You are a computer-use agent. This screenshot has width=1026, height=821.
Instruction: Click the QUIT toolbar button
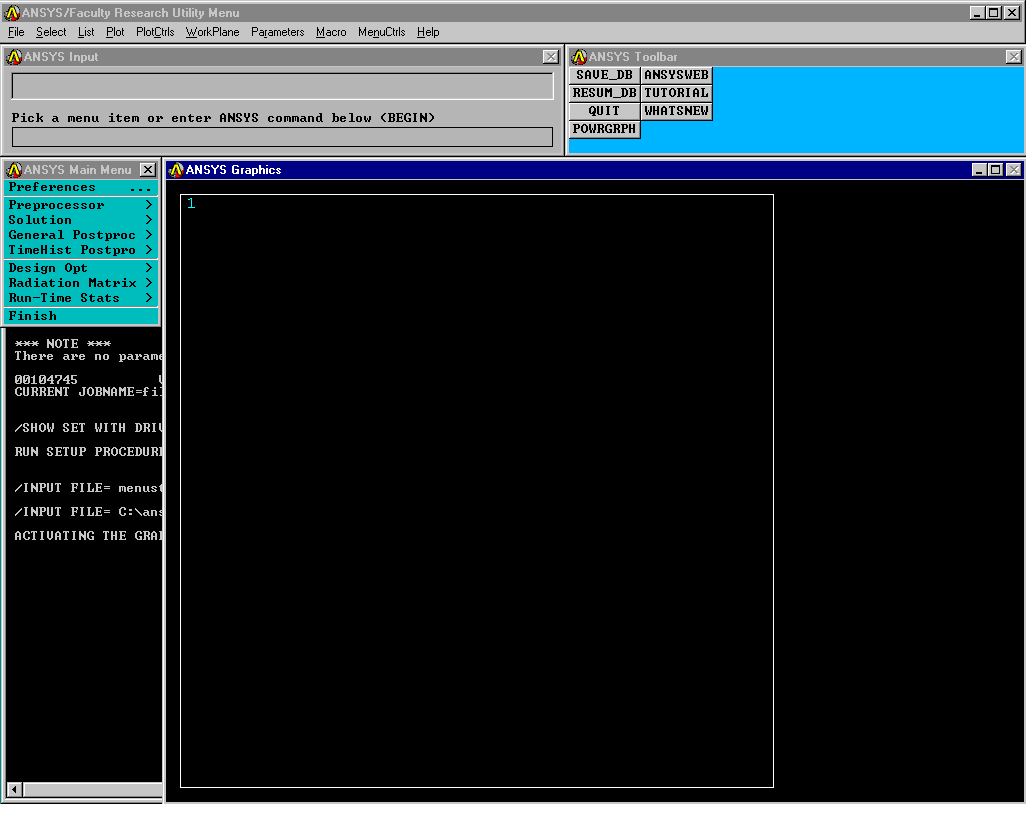click(604, 111)
